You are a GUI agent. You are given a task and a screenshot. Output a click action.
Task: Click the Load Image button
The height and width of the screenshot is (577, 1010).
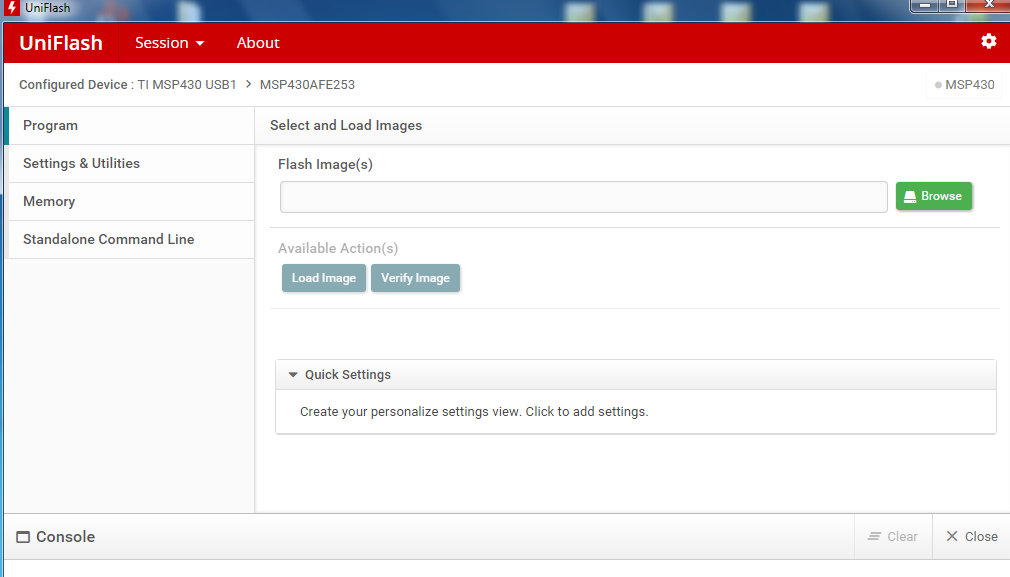tap(323, 278)
